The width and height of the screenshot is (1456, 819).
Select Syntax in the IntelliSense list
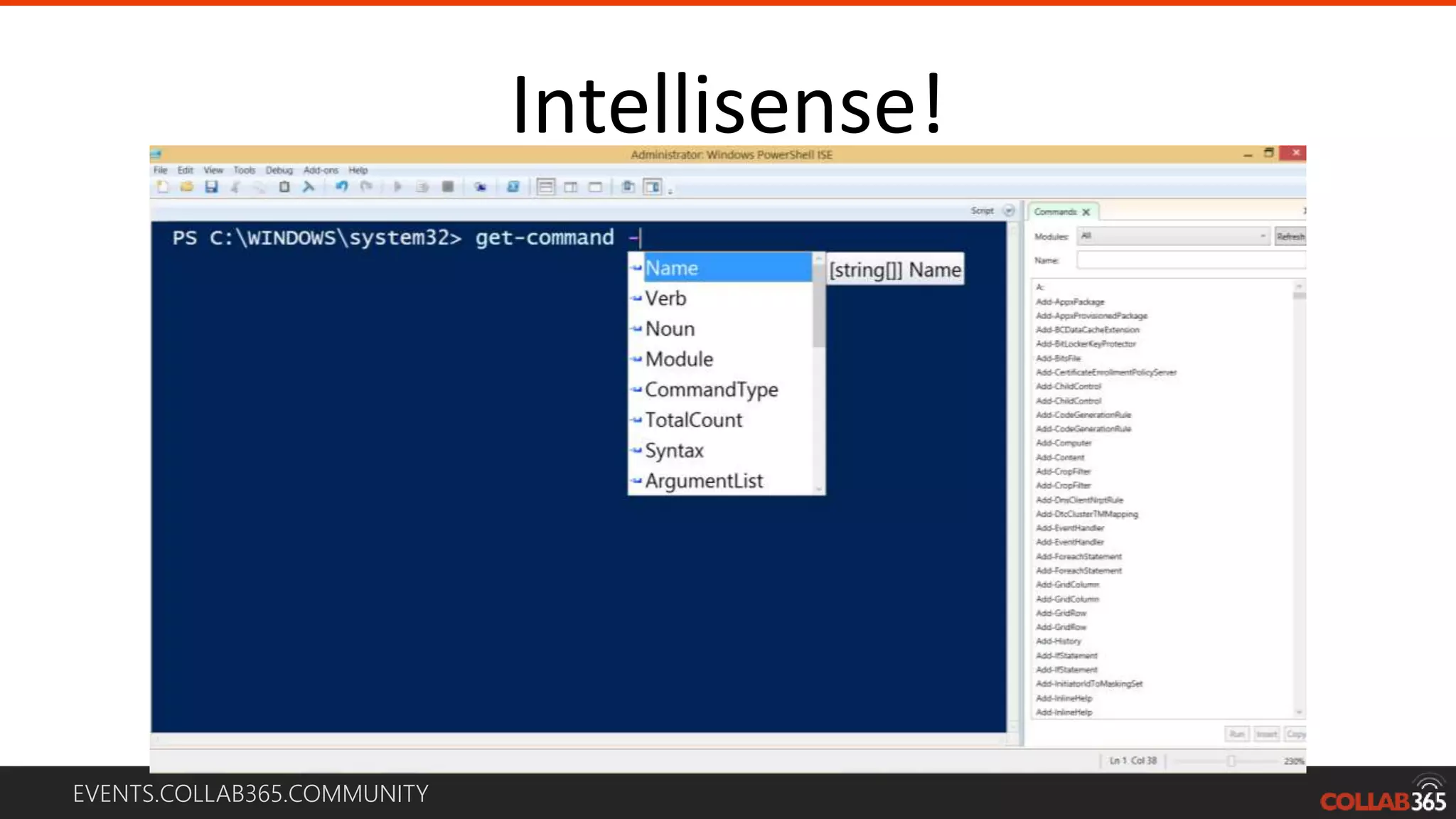tap(720, 451)
